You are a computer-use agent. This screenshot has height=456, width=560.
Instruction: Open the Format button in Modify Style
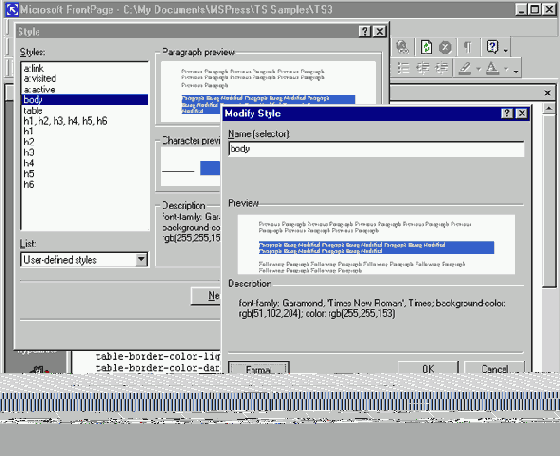259,368
